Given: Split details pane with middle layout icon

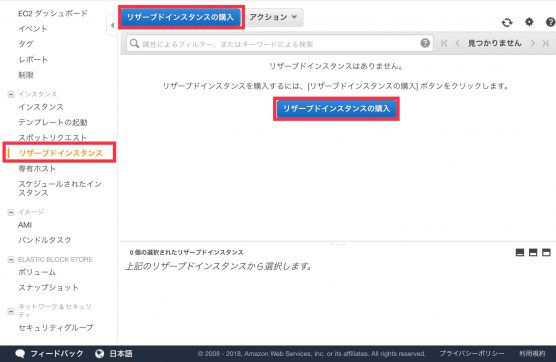Looking at the screenshot, I should click(x=533, y=252).
